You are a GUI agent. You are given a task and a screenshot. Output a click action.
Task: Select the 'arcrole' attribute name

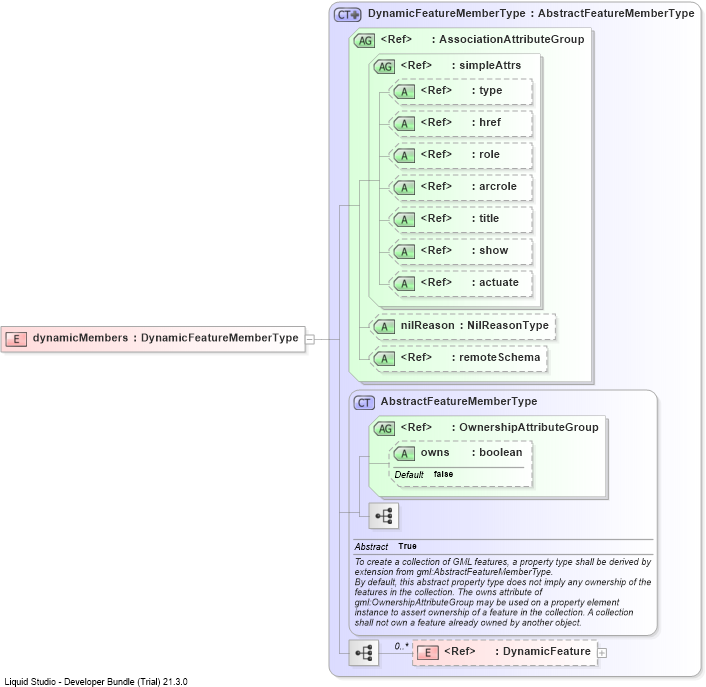click(498, 186)
